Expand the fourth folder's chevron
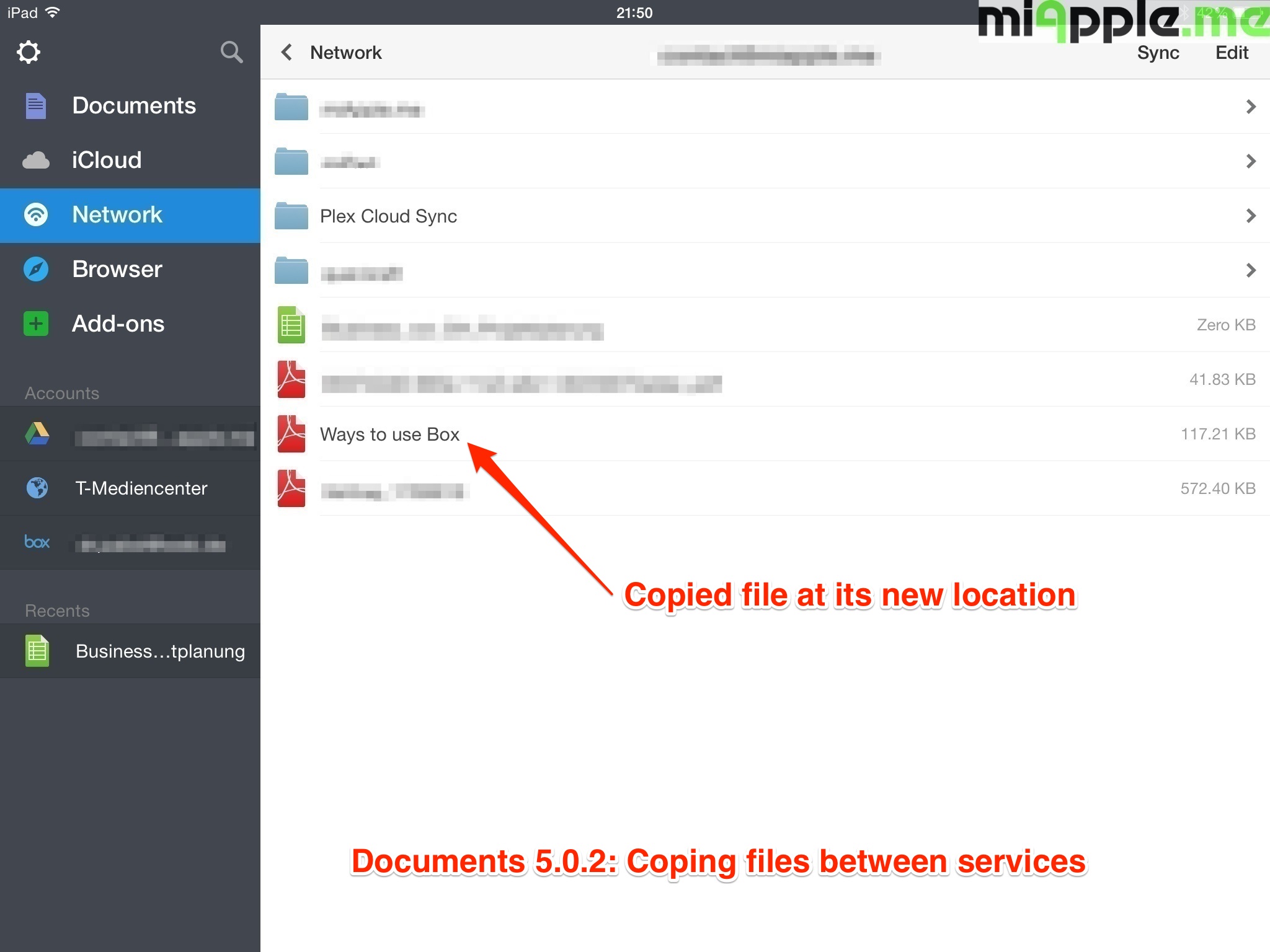Screen dimensions: 1270x952 click(x=1250, y=270)
